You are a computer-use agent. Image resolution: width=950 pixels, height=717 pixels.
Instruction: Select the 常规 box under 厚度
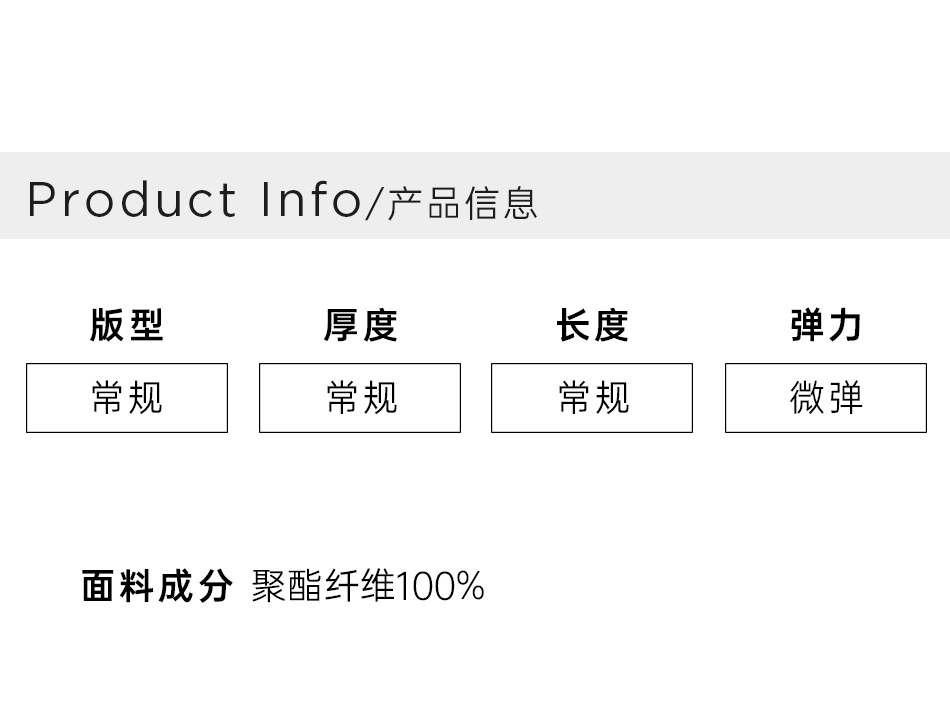[360, 398]
